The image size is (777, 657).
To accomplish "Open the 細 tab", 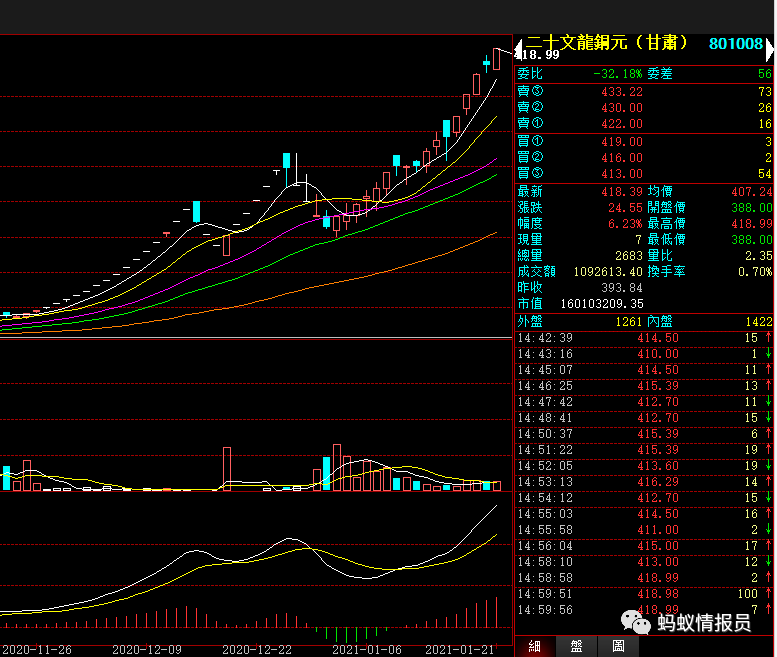I will click(535, 647).
